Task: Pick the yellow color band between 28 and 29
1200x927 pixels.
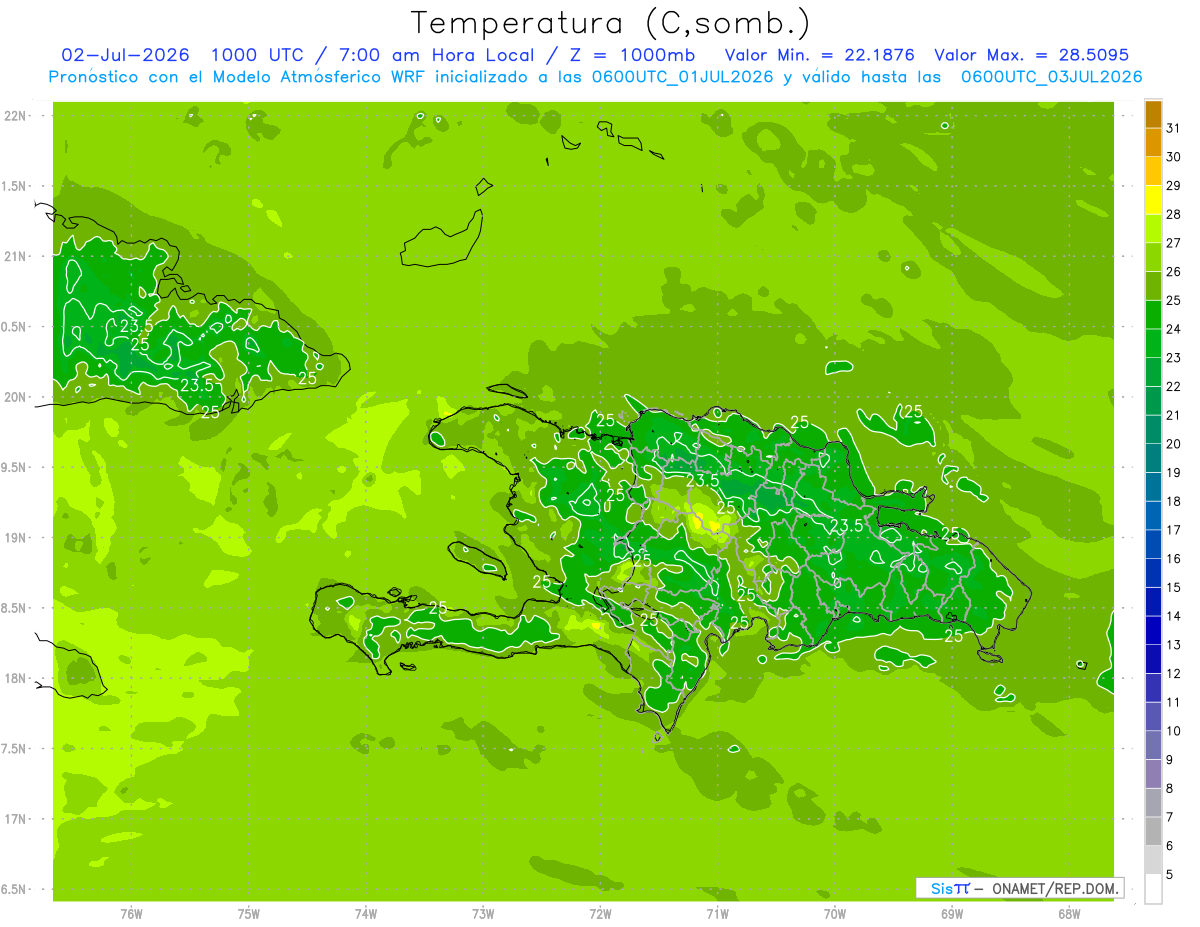Action: 1153,201
